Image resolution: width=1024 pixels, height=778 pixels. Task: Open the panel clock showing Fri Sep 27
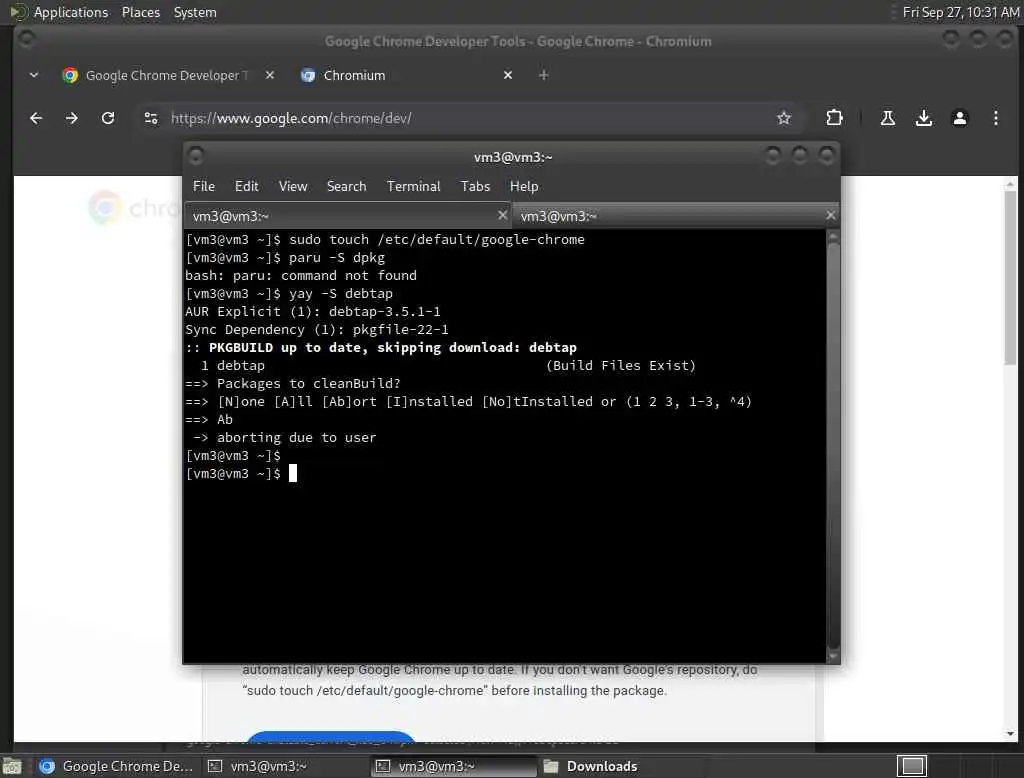point(961,12)
